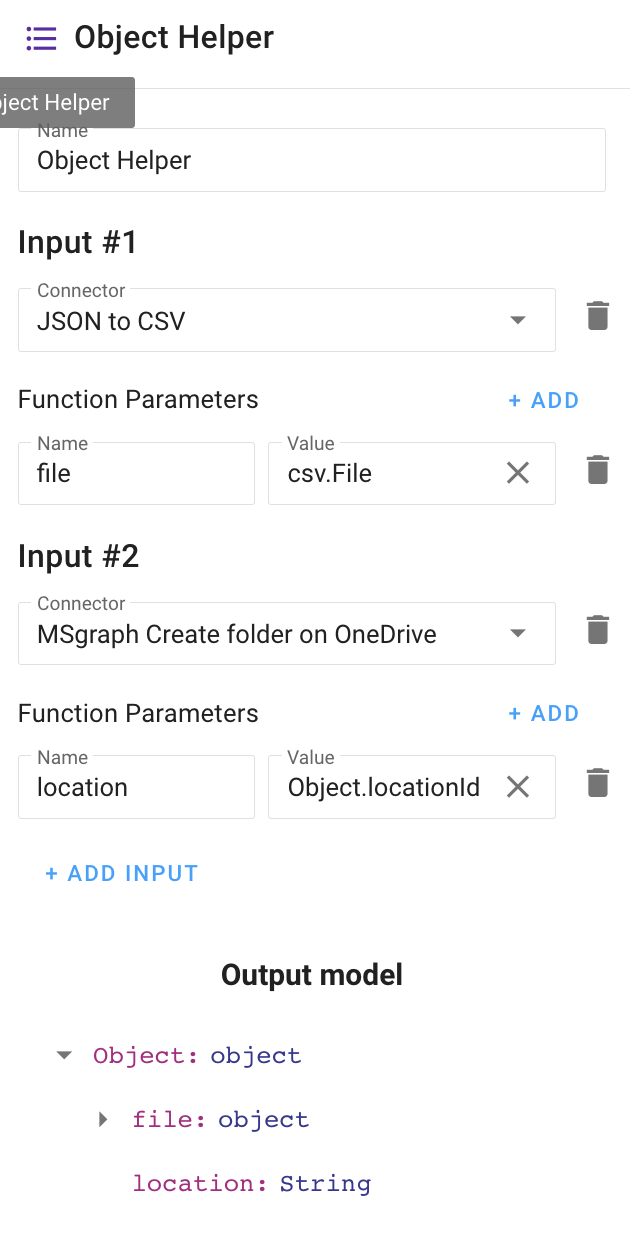
Task: Add a function parameter to Input #1
Action: click(x=543, y=401)
